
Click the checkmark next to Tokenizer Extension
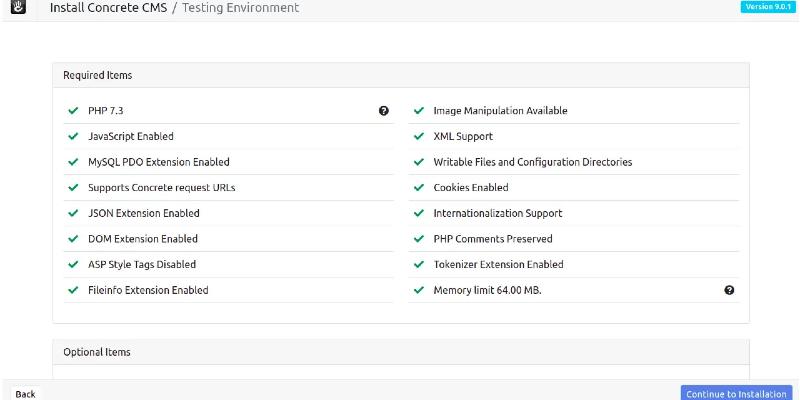click(x=418, y=265)
